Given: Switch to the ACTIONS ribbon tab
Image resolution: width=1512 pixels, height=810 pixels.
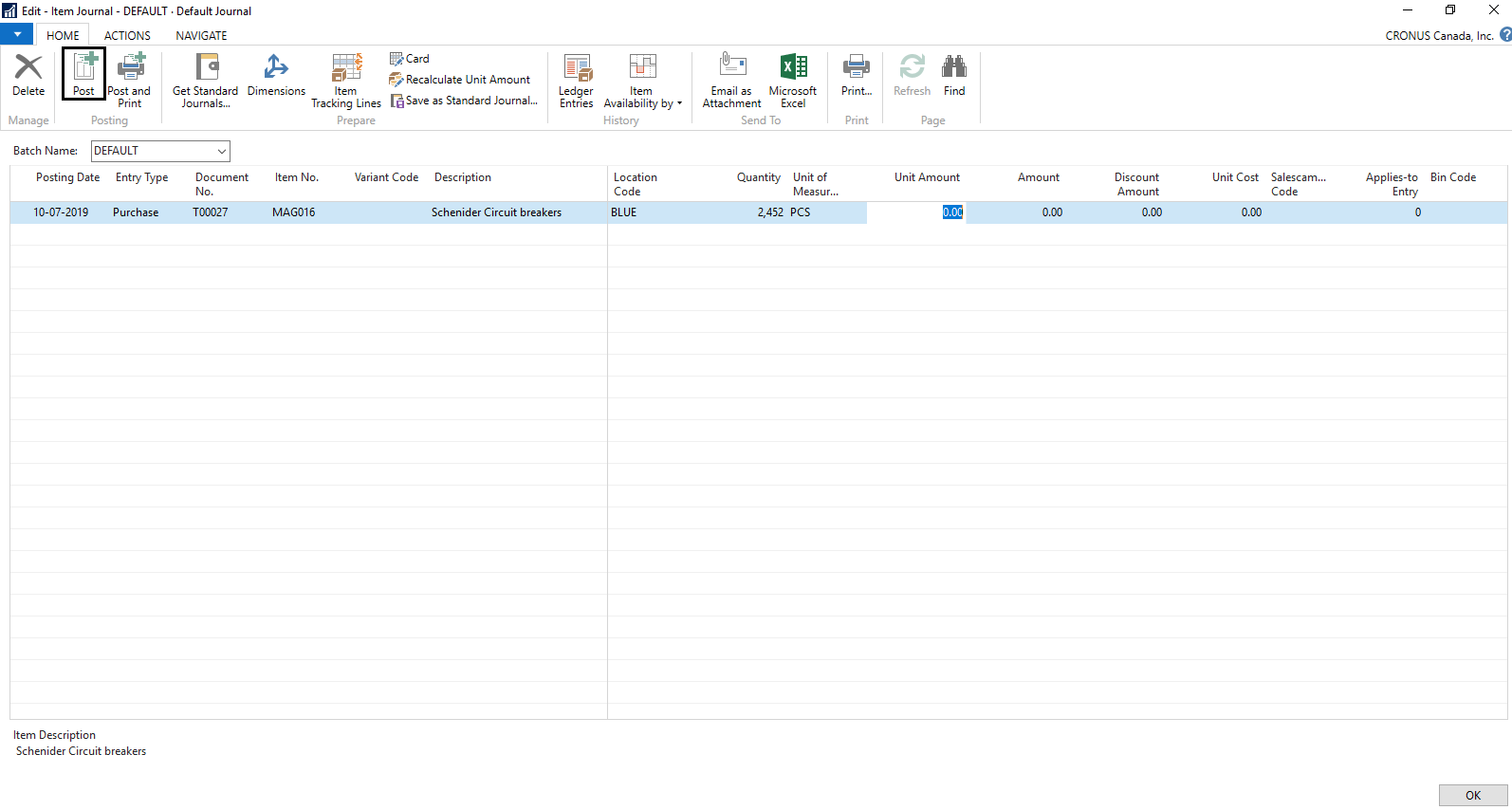Looking at the screenshot, I should (x=127, y=36).
